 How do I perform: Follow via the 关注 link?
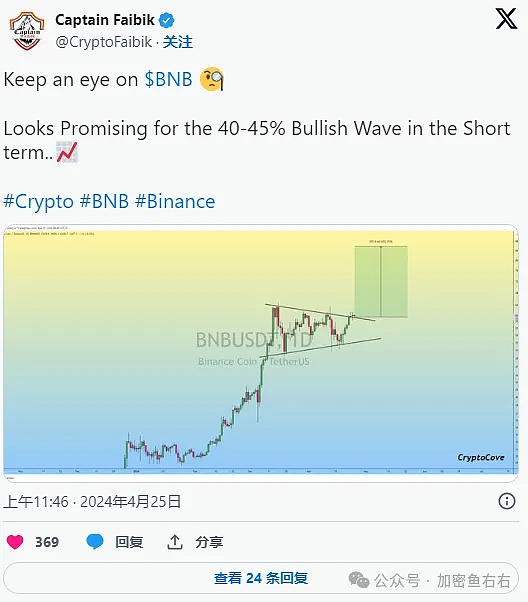pos(177,42)
